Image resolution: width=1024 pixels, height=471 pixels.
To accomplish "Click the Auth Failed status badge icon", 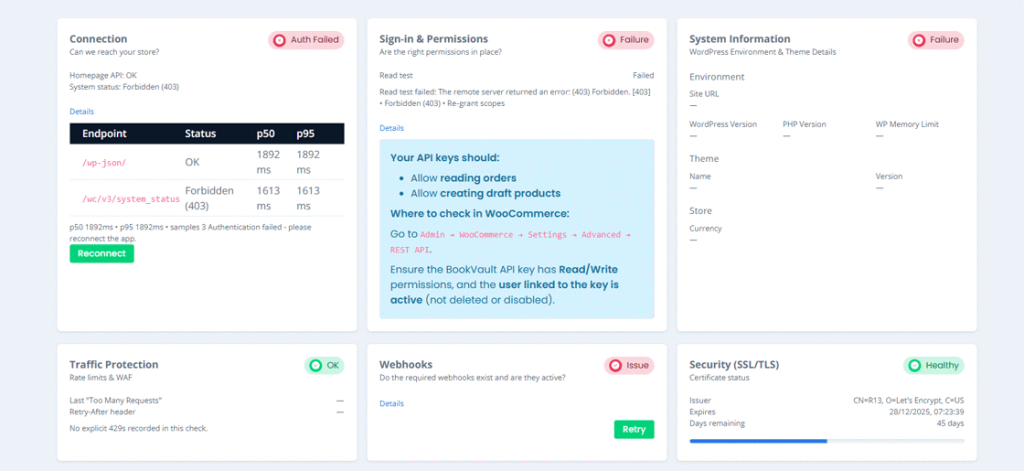I will [281, 40].
